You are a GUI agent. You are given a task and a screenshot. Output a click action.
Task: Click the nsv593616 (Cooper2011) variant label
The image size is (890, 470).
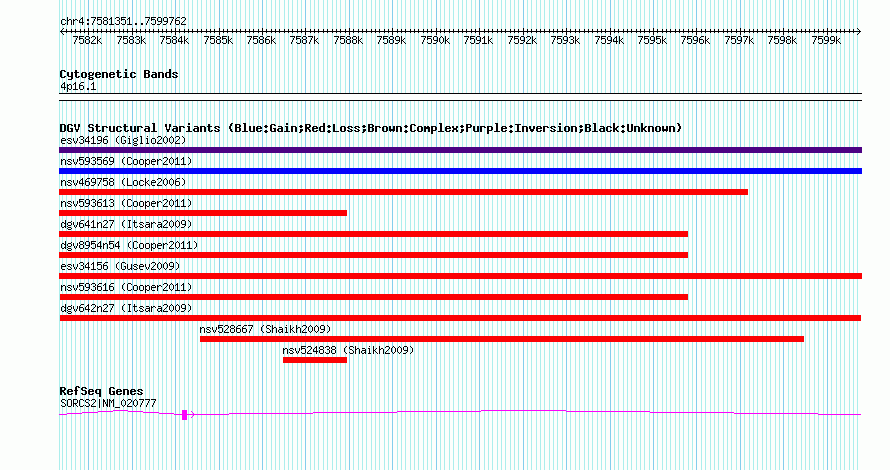126,287
